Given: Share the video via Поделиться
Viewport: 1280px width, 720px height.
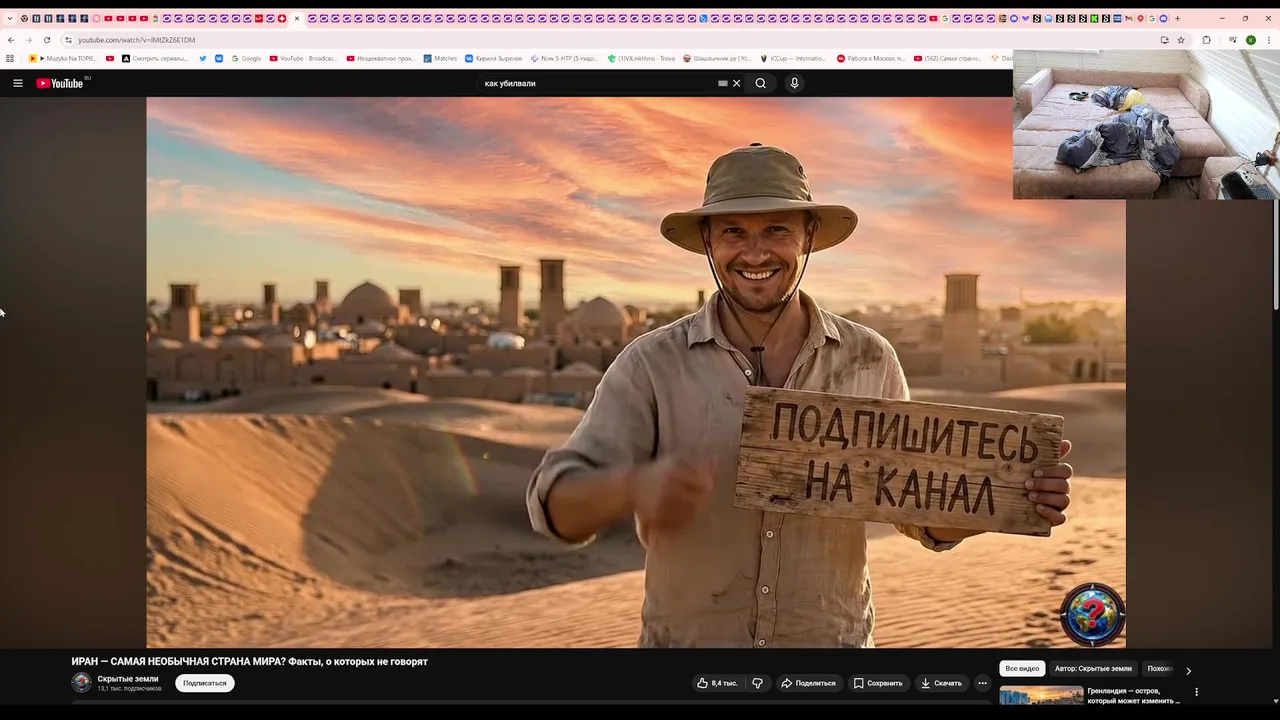Looking at the screenshot, I should pos(808,683).
